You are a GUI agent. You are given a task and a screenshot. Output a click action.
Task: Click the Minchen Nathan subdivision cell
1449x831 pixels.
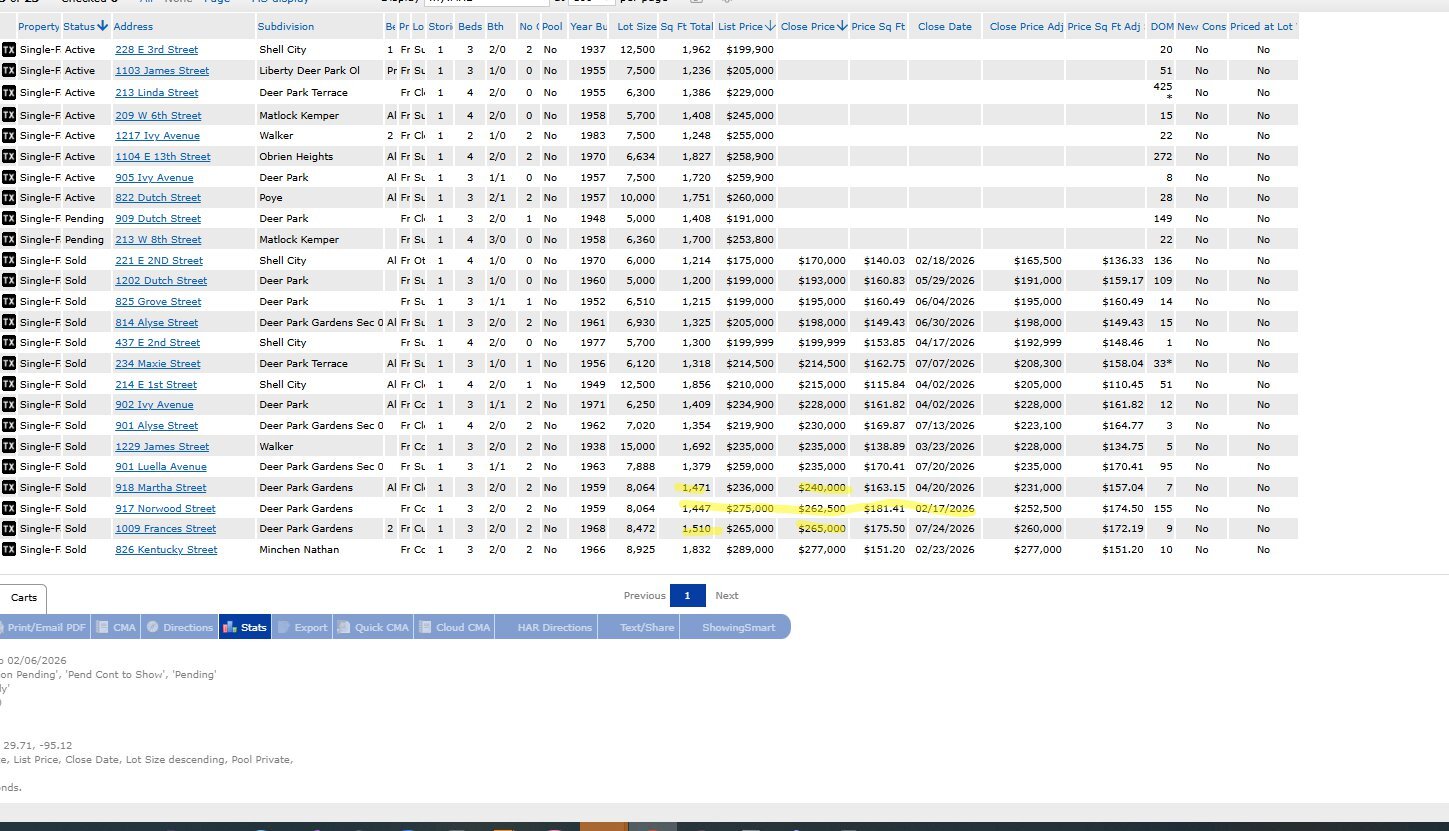(x=299, y=550)
